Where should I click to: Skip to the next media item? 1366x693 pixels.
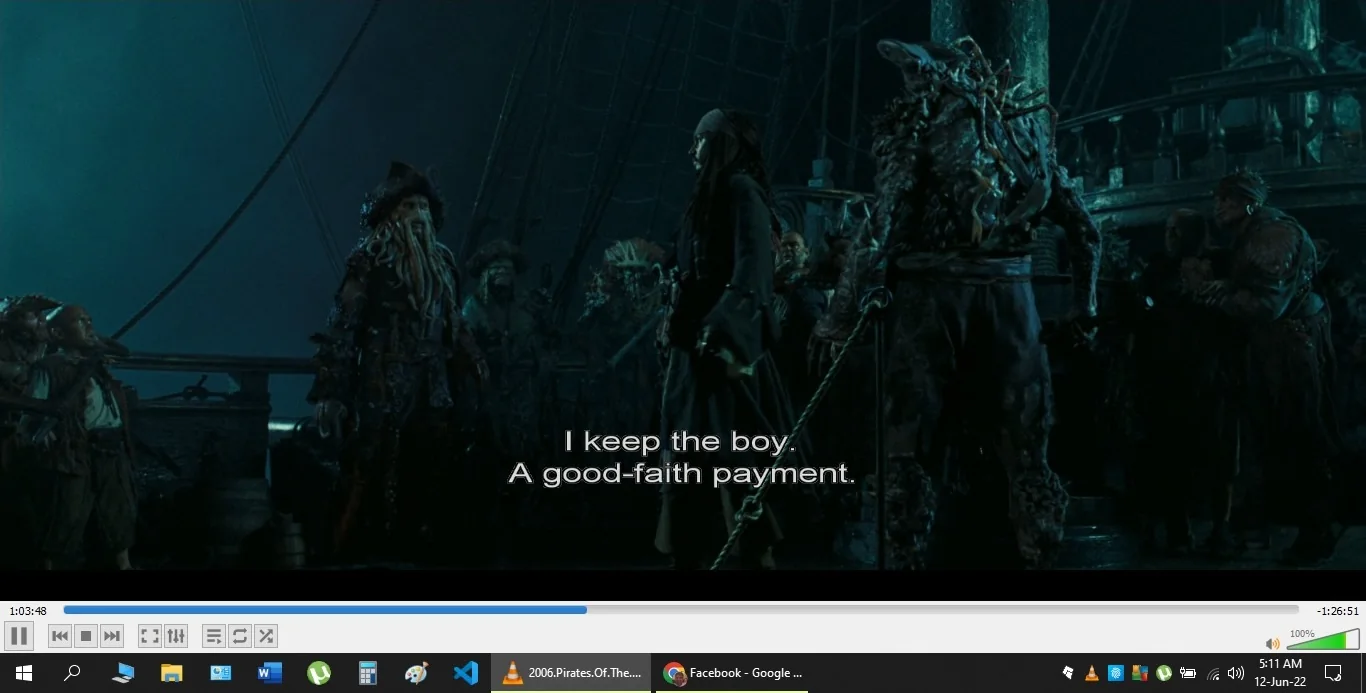(x=112, y=636)
